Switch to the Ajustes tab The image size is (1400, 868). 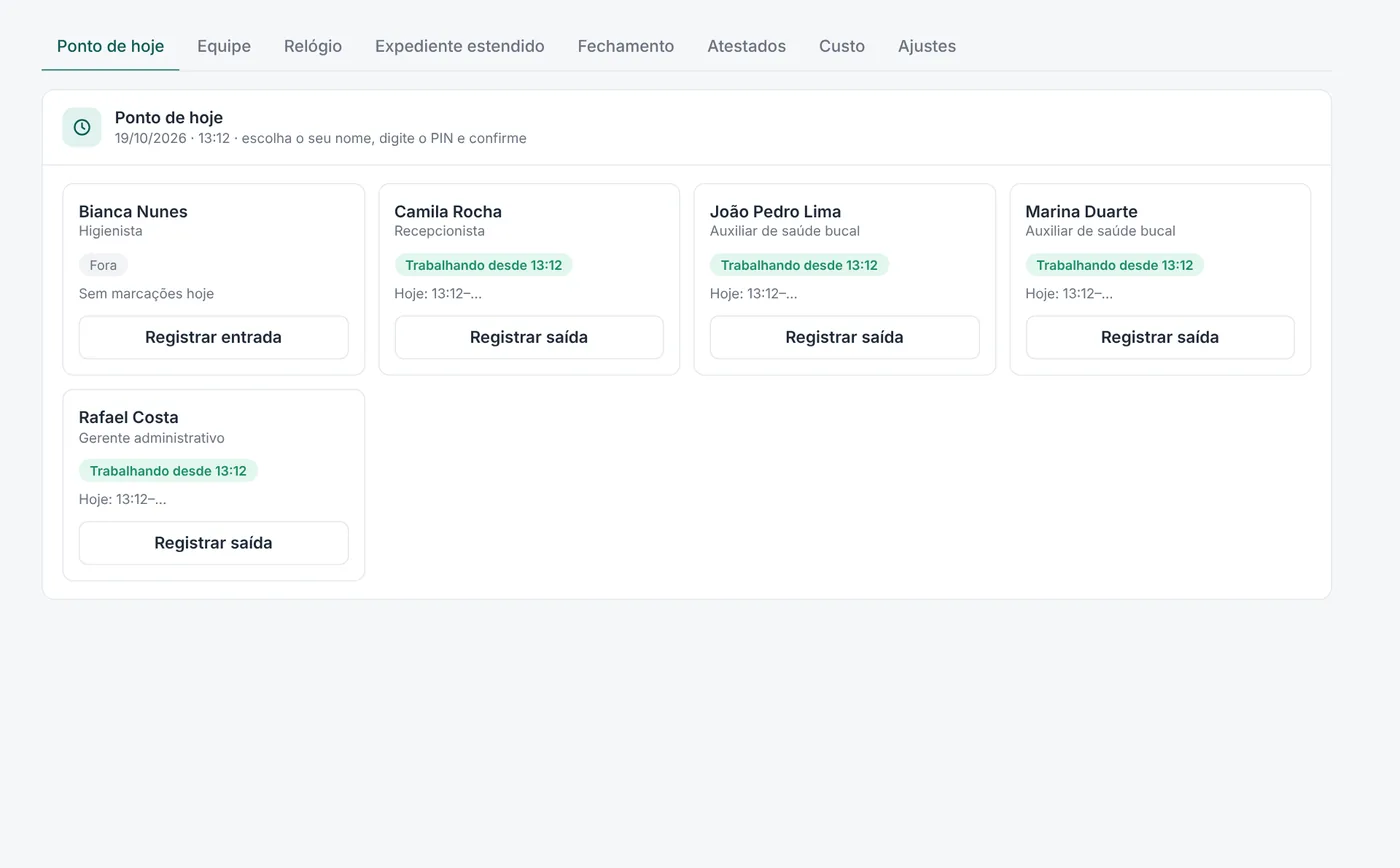927,46
